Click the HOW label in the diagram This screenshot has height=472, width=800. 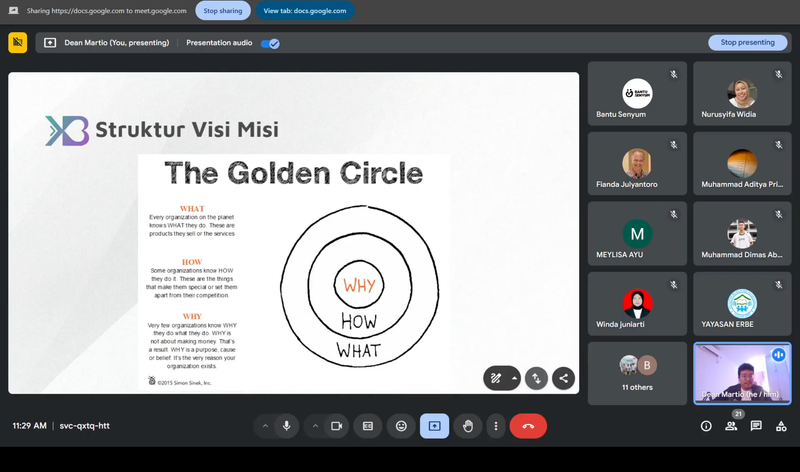click(x=359, y=321)
